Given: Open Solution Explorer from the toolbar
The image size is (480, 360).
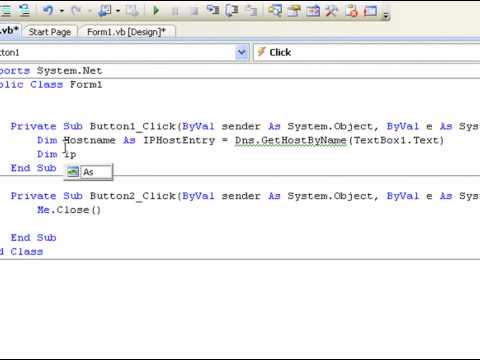Looking at the screenshot, I should [275, 11].
